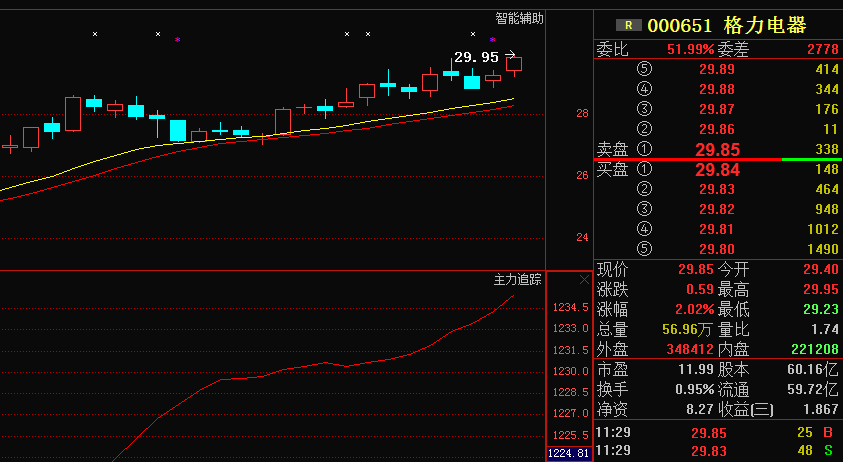Click the circled 5 beside buy price 29.80
Image resolution: width=843 pixels, height=462 pixels.
coord(644,249)
